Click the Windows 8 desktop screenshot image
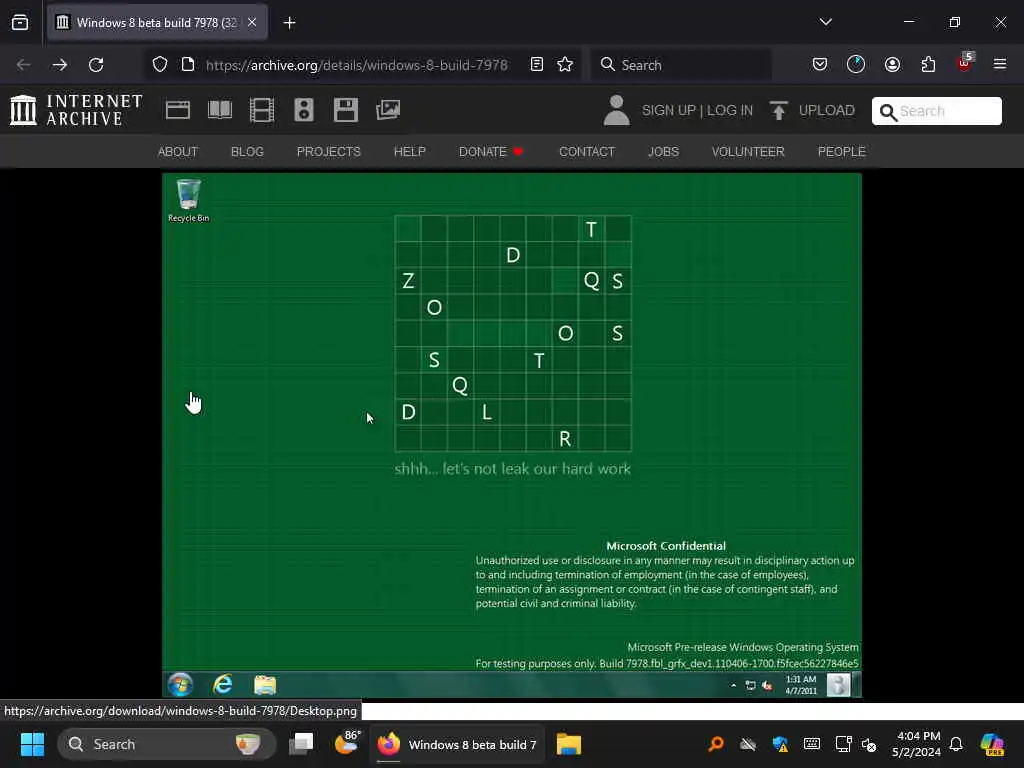This screenshot has width=1024, height=768. tap(512, 435)
